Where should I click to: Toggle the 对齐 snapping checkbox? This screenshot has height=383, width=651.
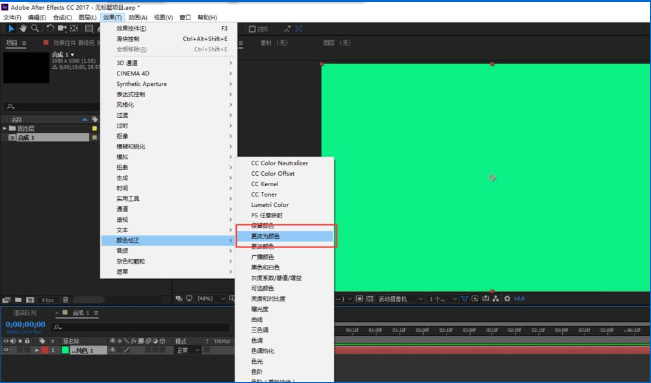point(252,29)
